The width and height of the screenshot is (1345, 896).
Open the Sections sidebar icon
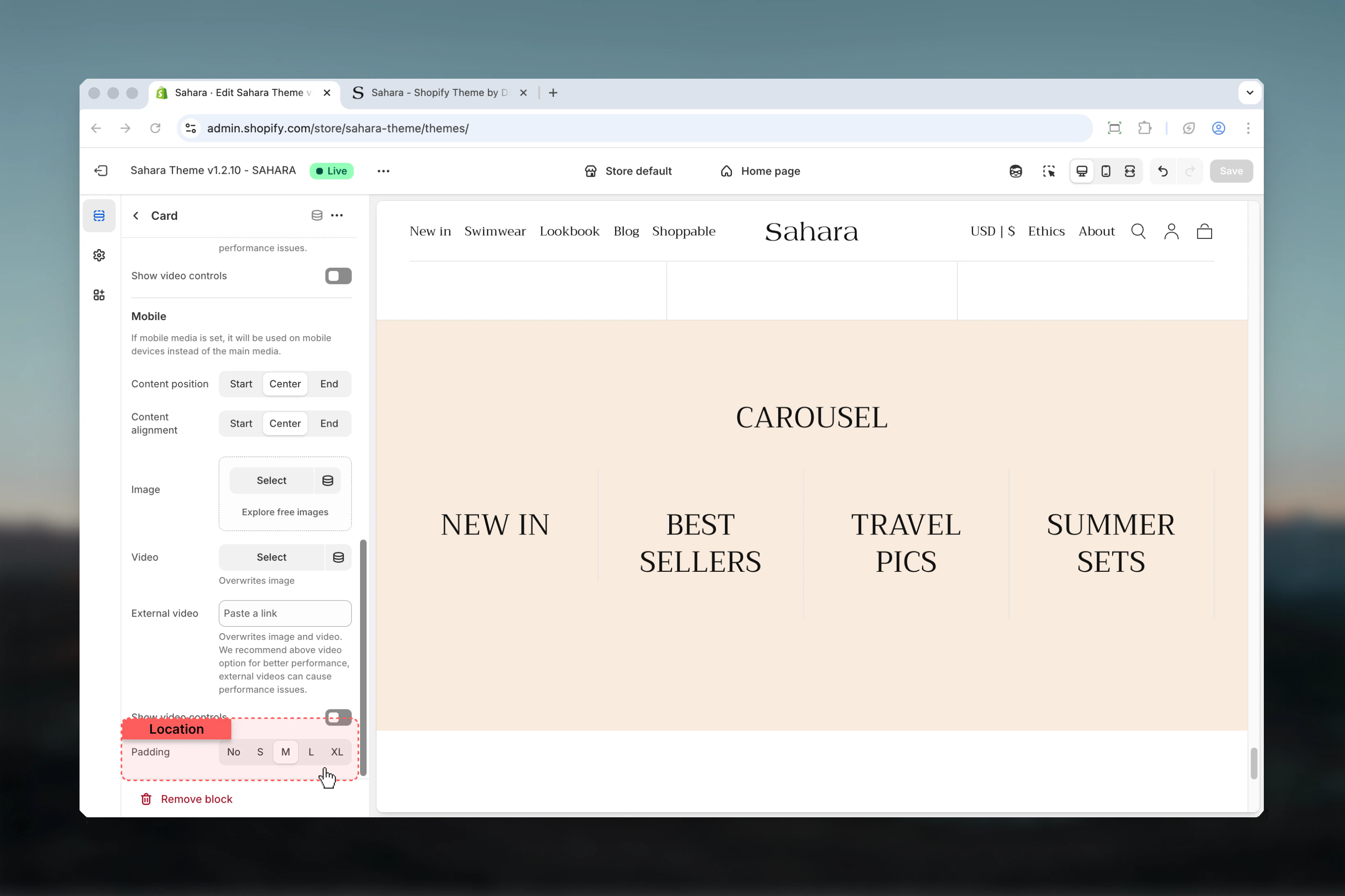tap(99, 216)
